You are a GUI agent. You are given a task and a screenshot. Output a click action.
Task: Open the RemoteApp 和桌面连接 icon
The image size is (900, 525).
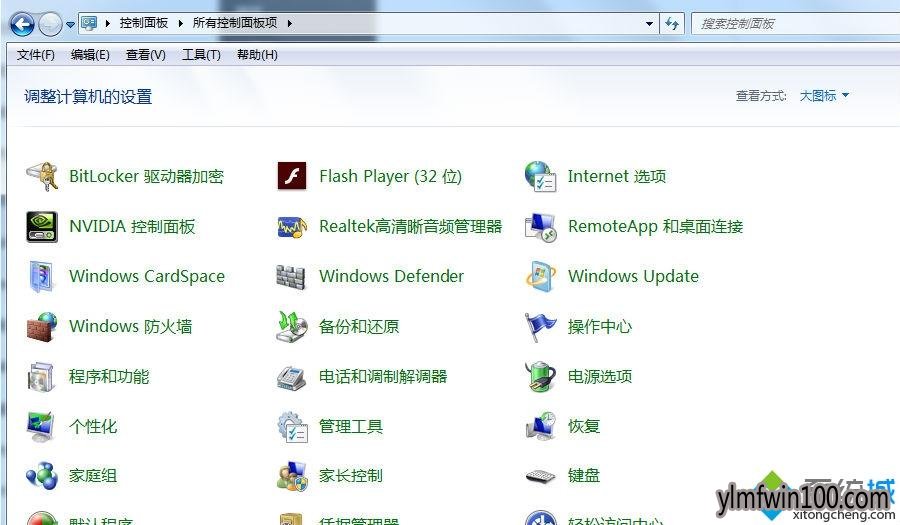point(540,227)
